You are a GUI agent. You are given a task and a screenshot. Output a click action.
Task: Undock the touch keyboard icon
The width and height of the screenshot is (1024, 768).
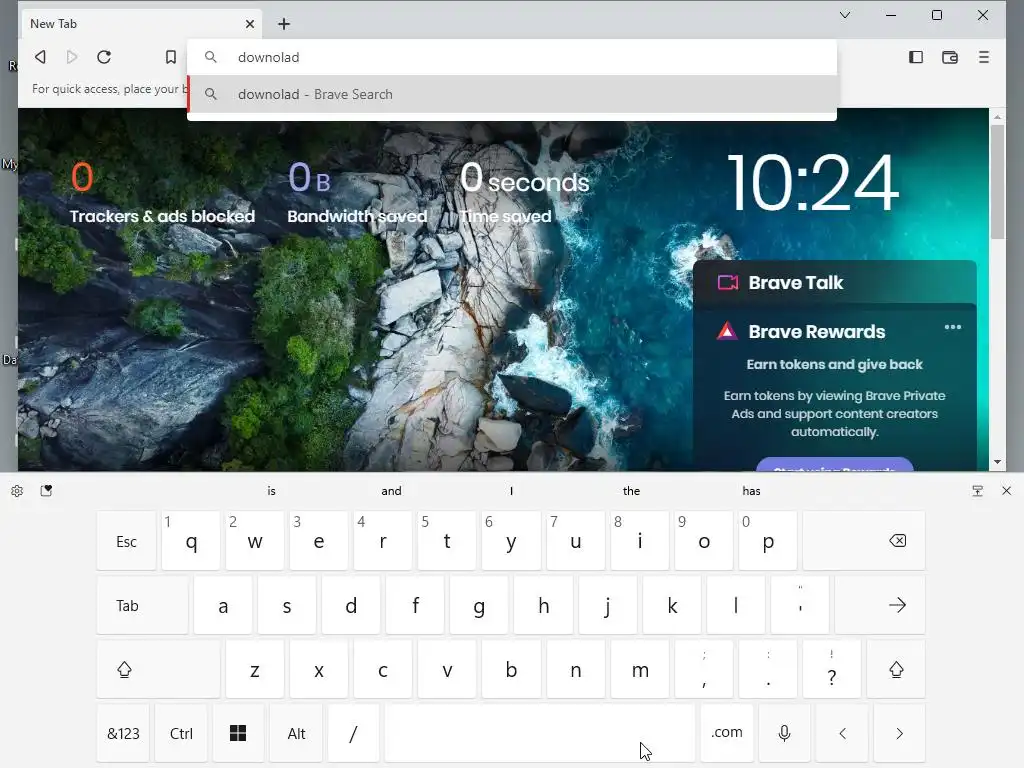coord(977,491)
